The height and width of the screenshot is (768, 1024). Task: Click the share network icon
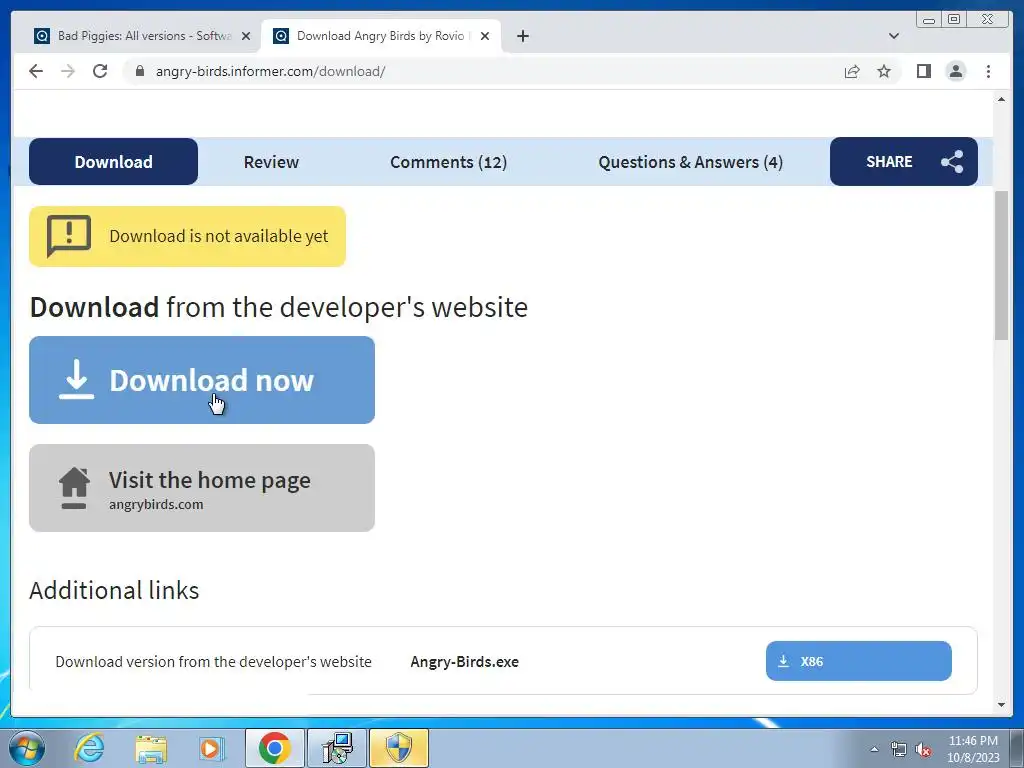pyautogui.click(x=952, y=161)
